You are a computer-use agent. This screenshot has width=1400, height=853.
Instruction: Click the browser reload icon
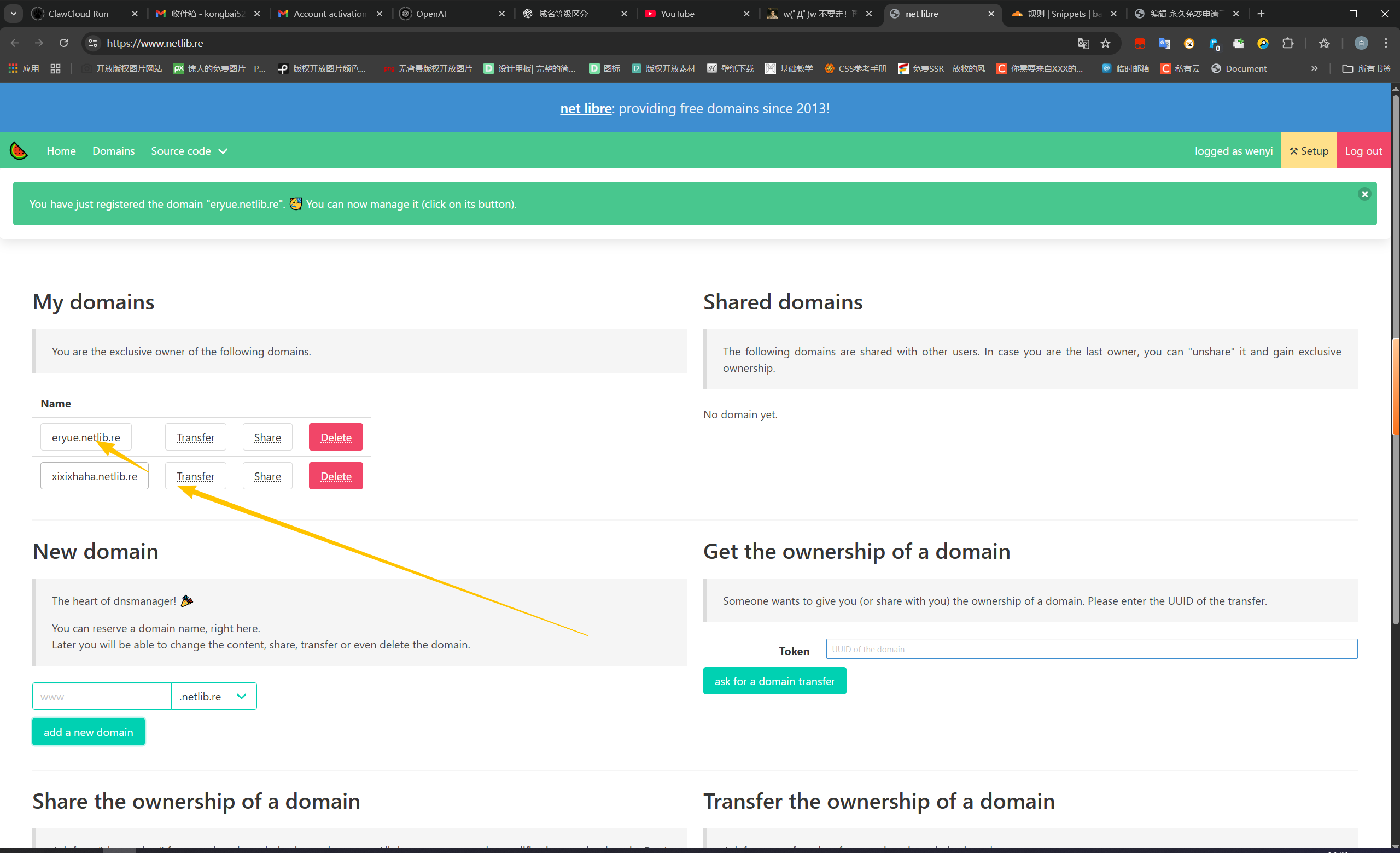(x=63, y=43)
